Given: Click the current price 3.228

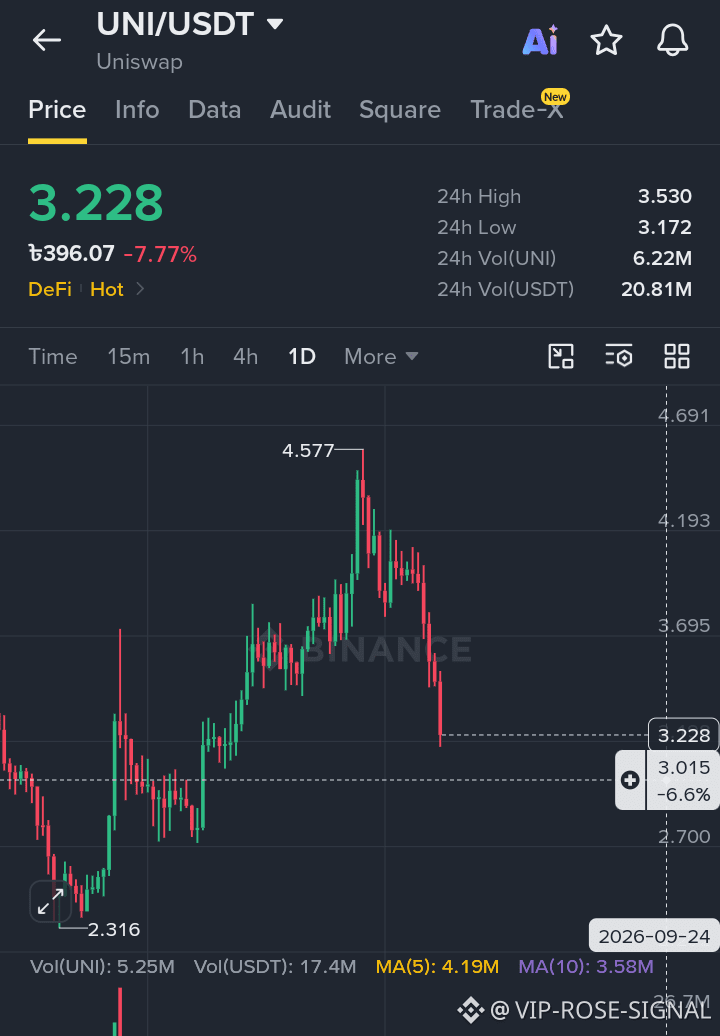Looking at the screenshot, I should (96, 203).
